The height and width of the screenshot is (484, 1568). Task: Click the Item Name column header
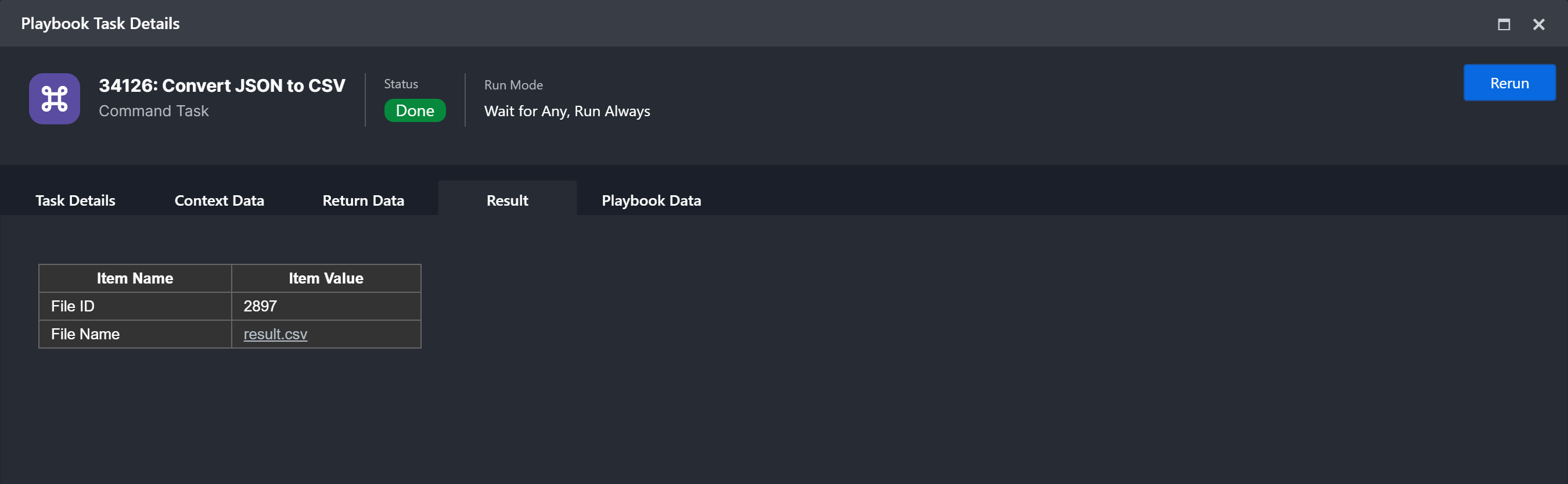click(135, 278)
